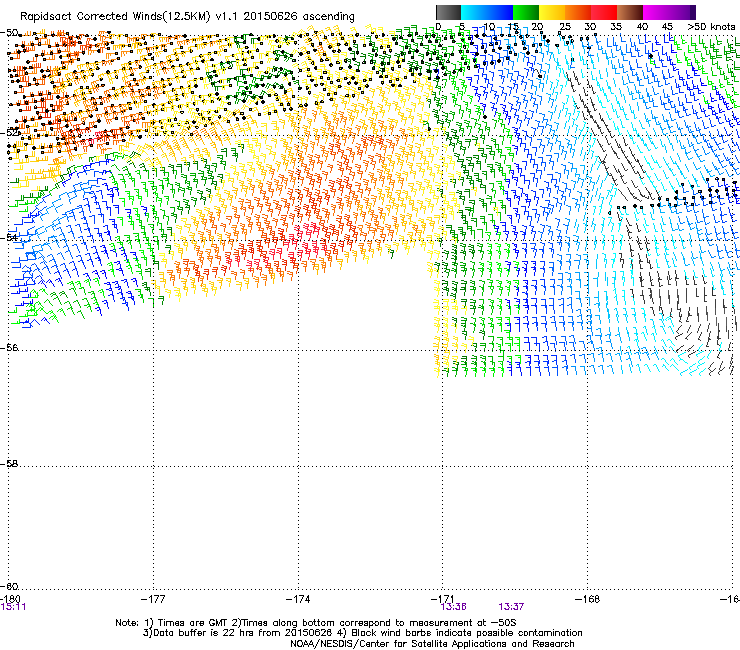
Task: Click the purple '13:36' swath time label
Action: pos(454,607)
